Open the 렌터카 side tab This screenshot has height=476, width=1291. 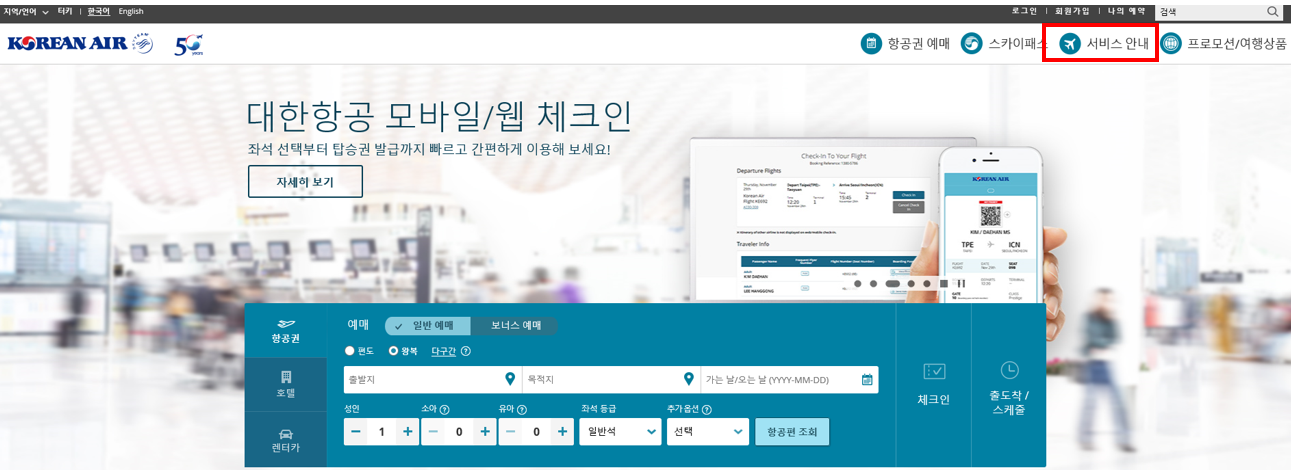[x=286, y=440]
